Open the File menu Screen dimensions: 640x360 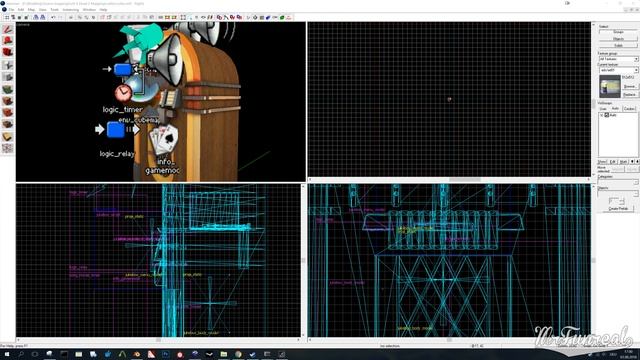tap(11, 9)
